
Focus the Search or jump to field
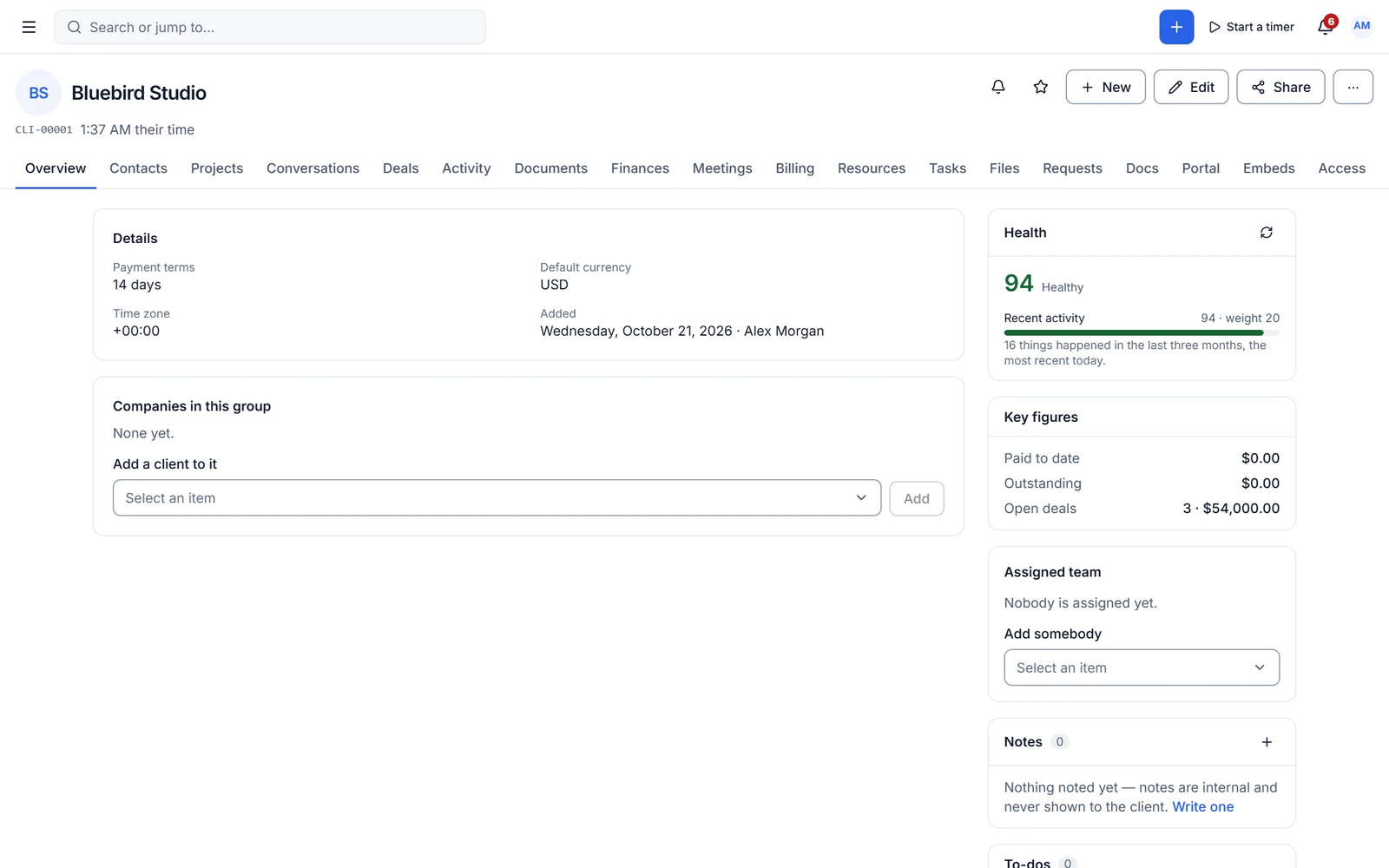pyautogui.click(x=270, y=27)
